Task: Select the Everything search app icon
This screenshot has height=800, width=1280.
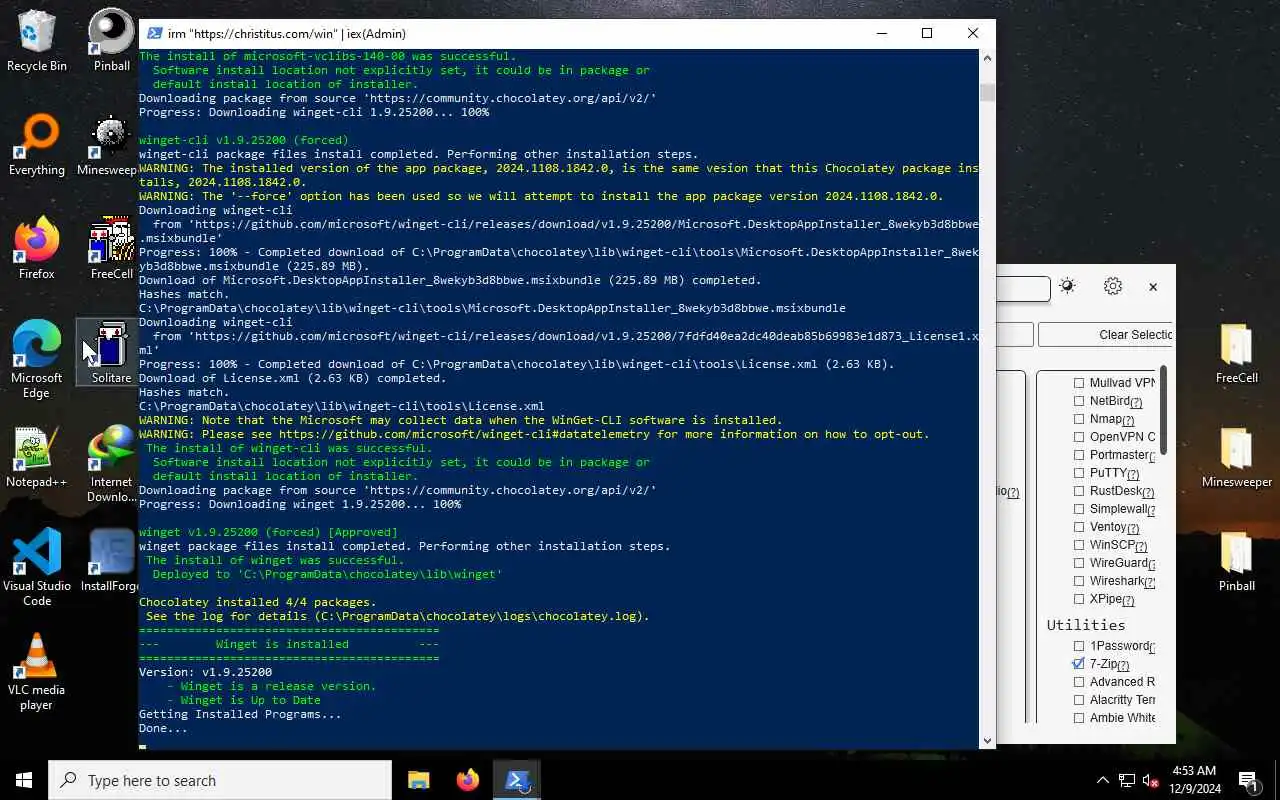Action: click(37, 145)
